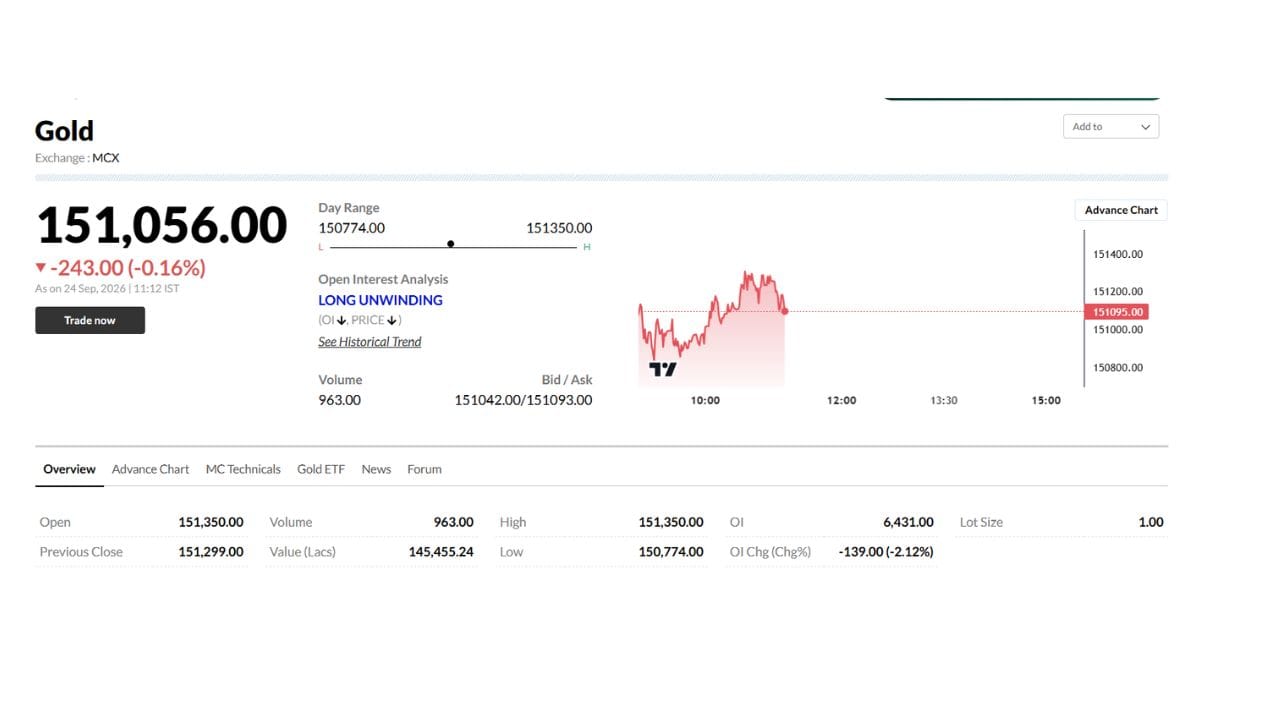Screen dimensions: 1280x720
Task: Click the Trade now button
Action: (90, 320)
